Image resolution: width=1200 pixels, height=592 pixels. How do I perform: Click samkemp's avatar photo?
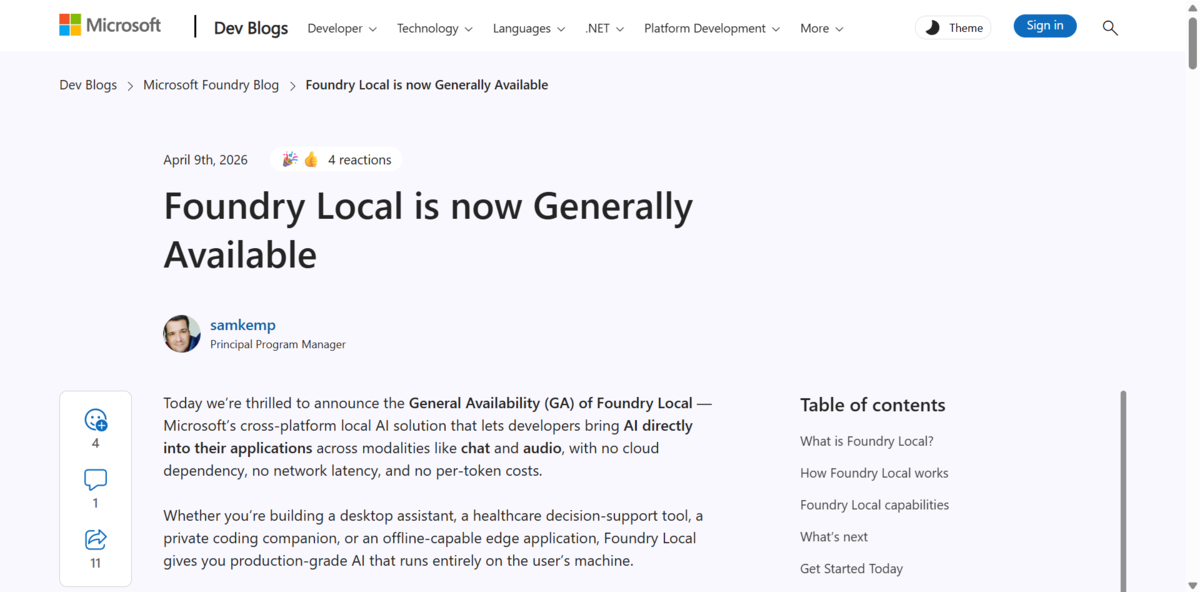182,334
